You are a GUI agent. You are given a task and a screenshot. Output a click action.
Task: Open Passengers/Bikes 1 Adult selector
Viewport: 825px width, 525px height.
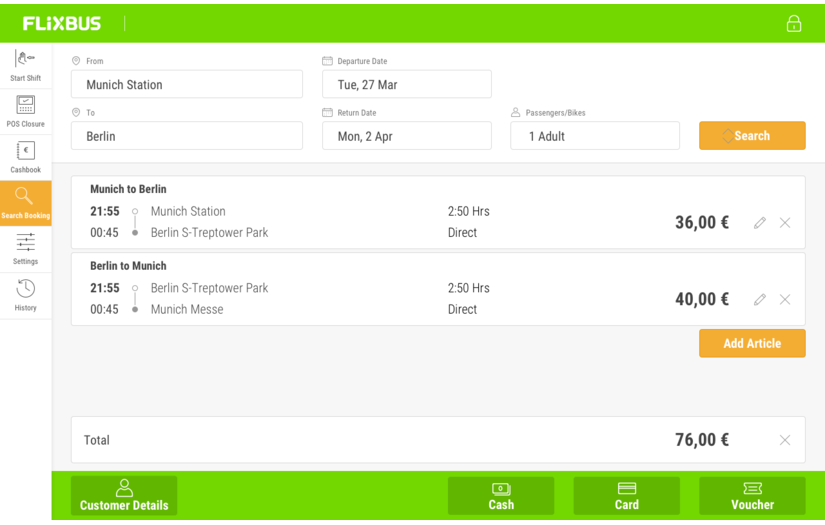[x=595, y=136]
